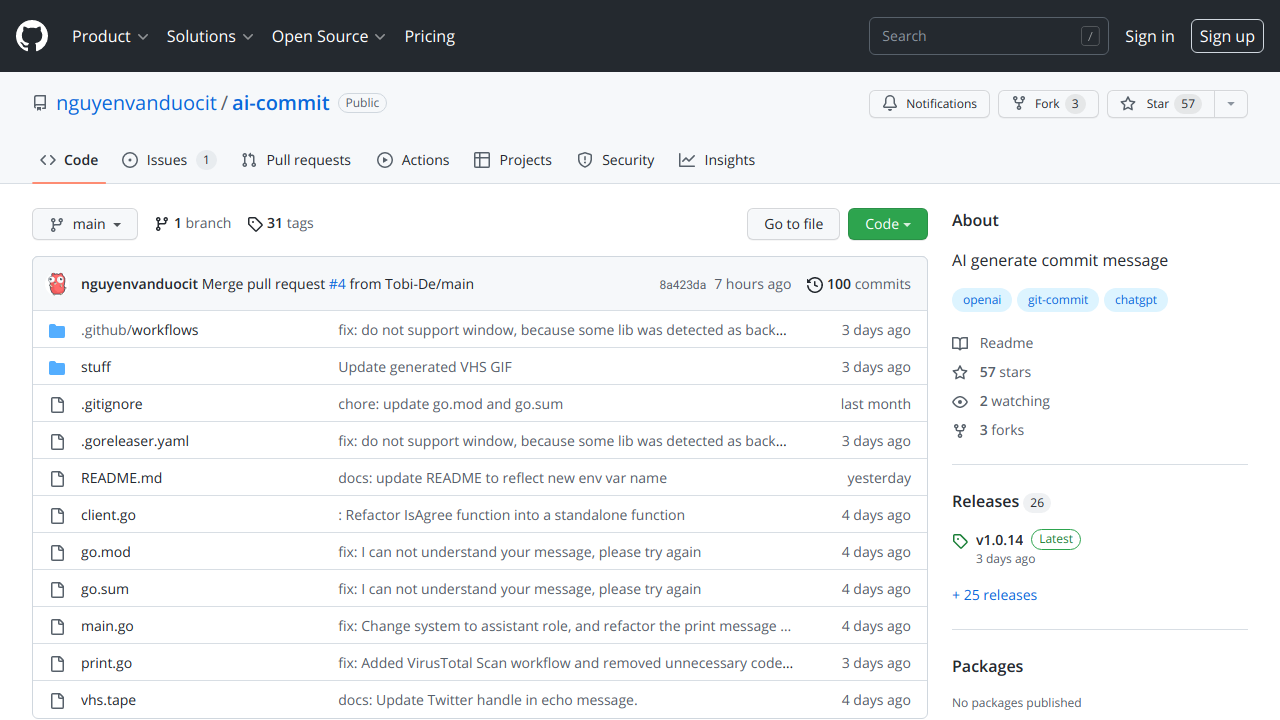This screenshot has width=1280, height=720.
Task: Expand the dropdown arrow next to Star
Action: (x=1231, y=104)
